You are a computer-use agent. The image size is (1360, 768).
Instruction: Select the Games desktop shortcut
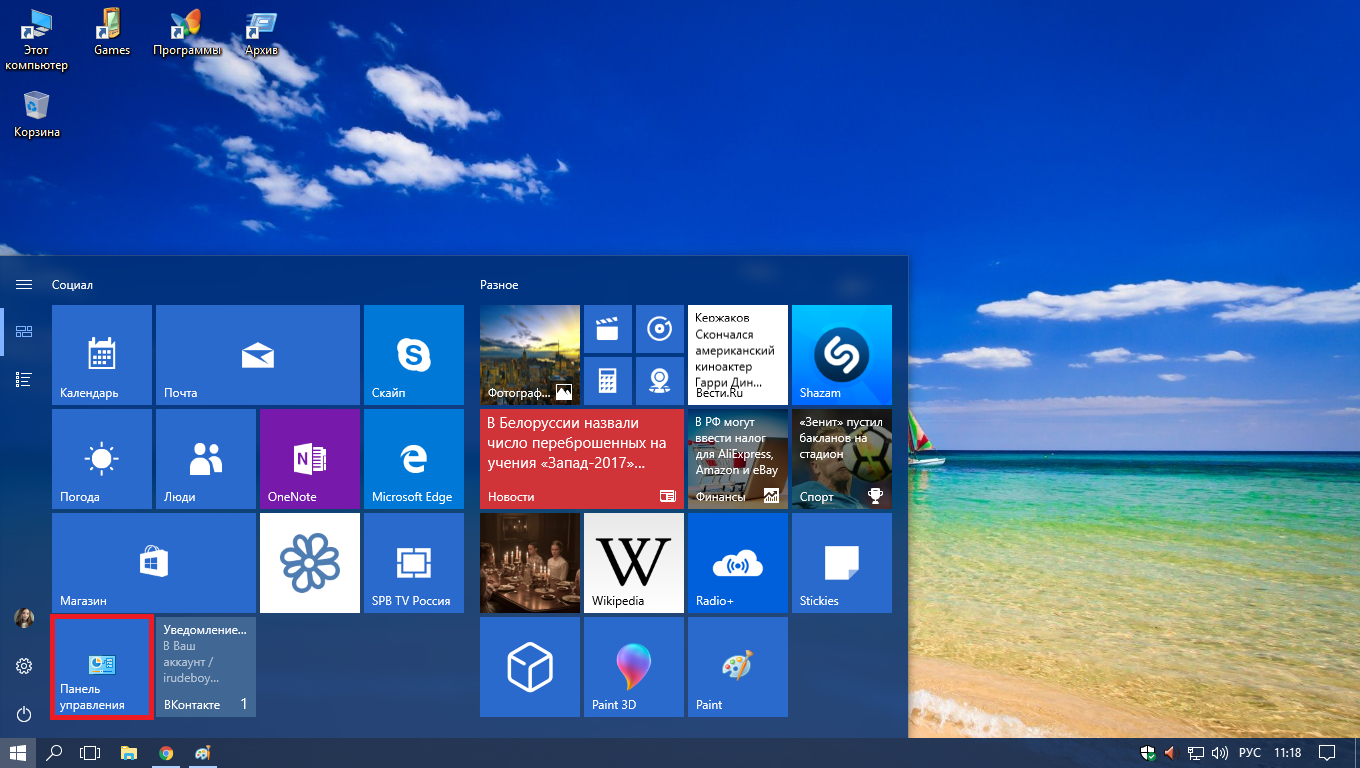(x=112, y=32)
